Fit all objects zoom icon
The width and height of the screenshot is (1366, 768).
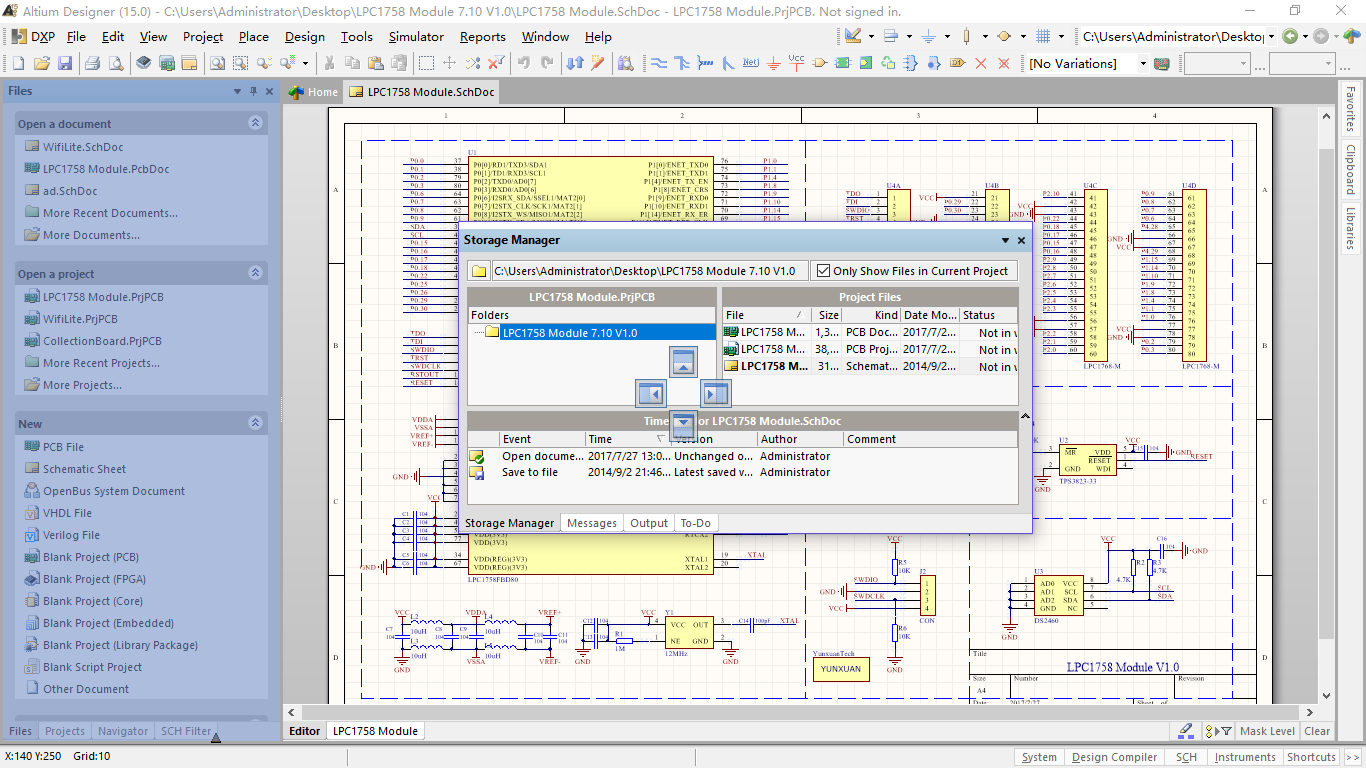[217, 63]
